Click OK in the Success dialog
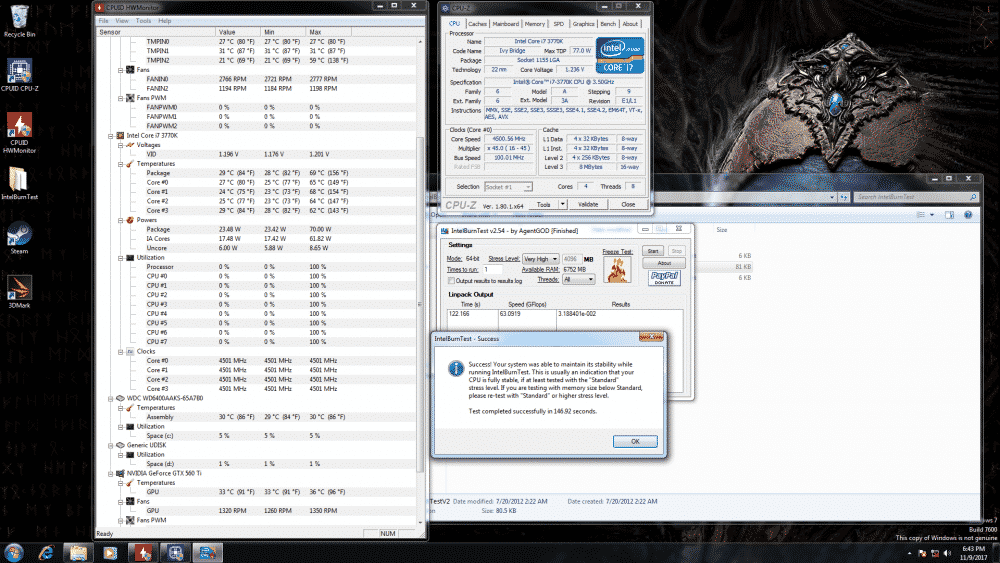1000x563 pixels. click(x=635, y=441)
